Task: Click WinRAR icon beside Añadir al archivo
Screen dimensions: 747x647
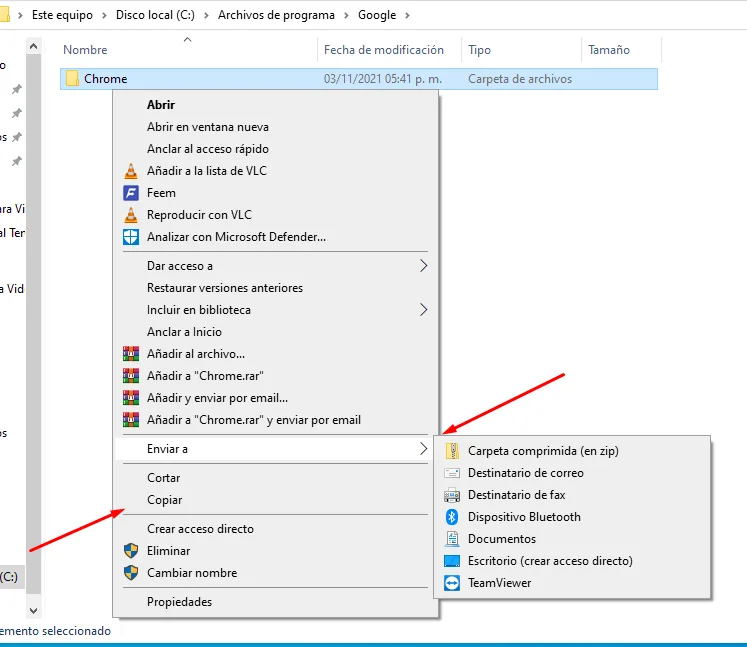Action: coord(131,354)
